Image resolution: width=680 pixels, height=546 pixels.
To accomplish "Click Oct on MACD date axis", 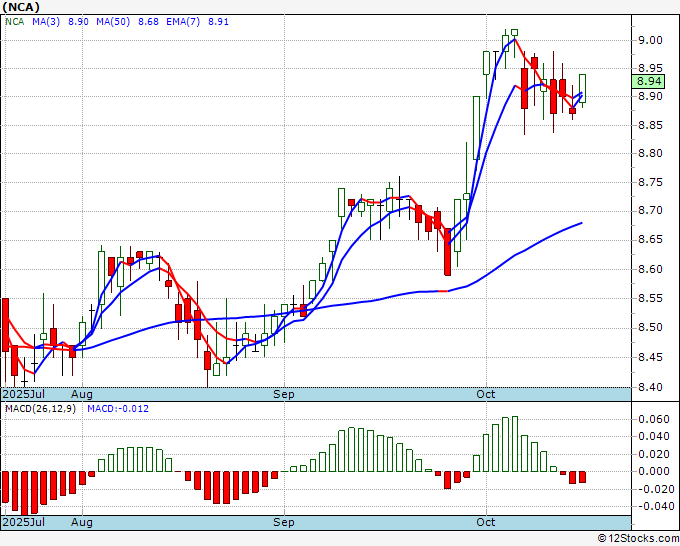I will (x=486, y=522).
